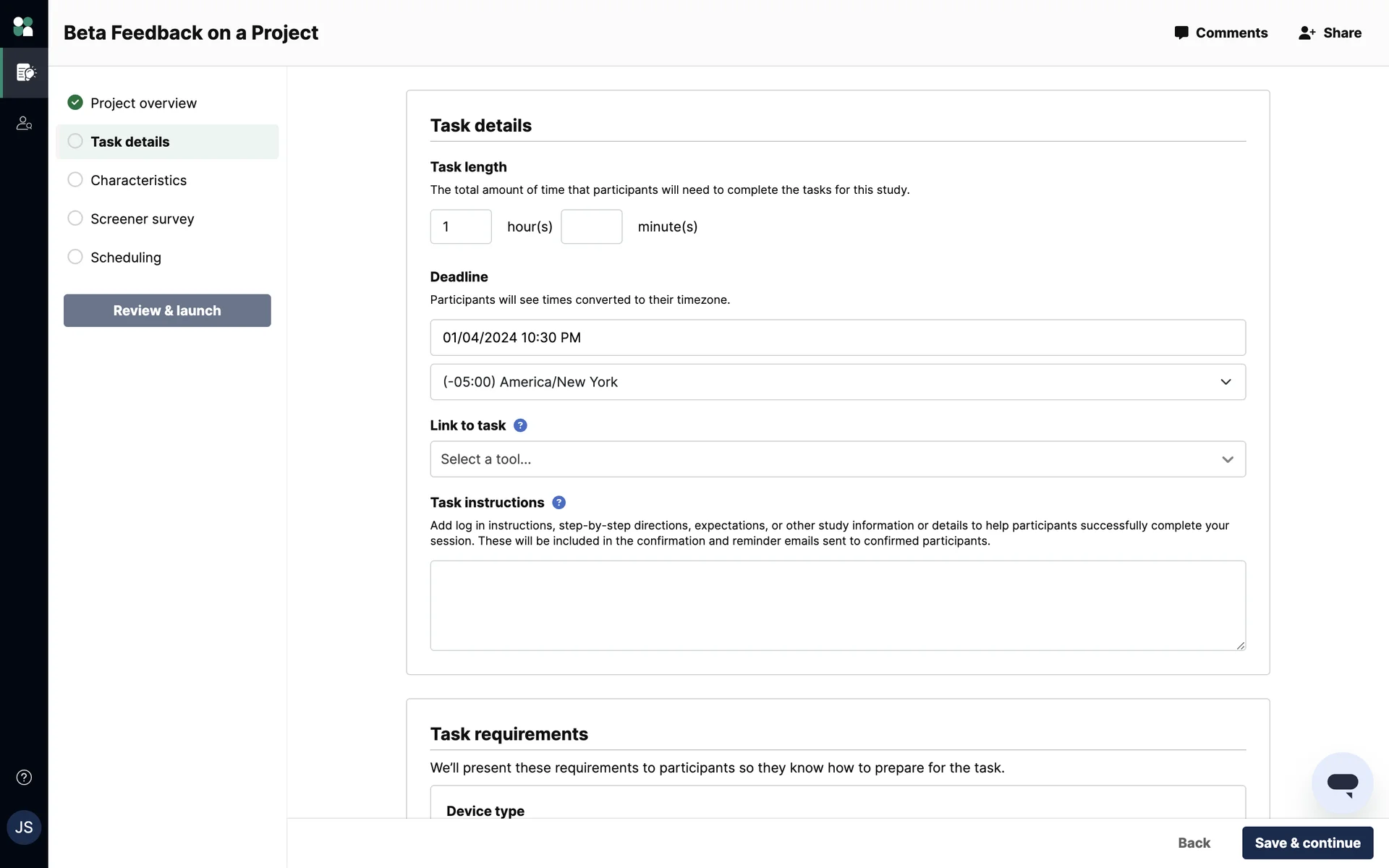The height and width of the screenshot is (868, 1389).
Task: Open the JS user avatar menu
Action: point(24,827)
